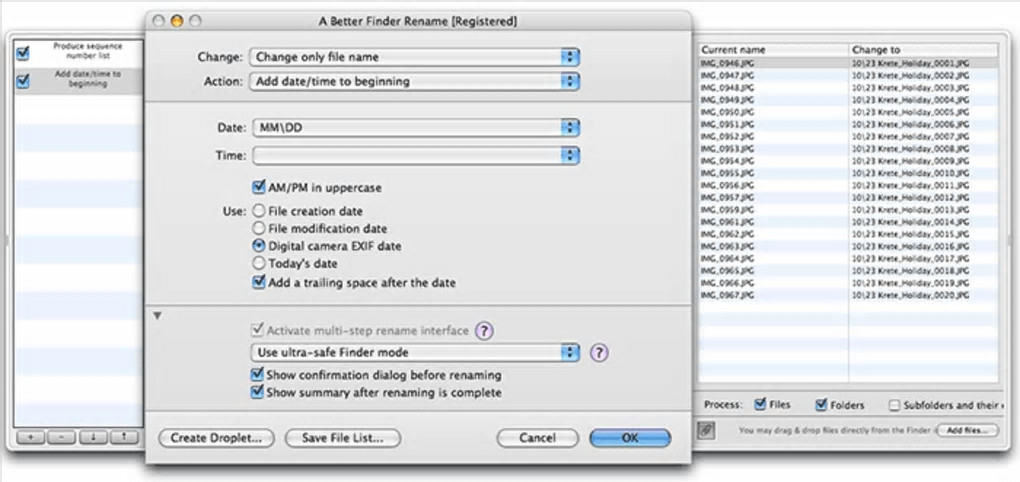Uncheck 'Show confirmation dialog before renaming'

tap(259, 375)
